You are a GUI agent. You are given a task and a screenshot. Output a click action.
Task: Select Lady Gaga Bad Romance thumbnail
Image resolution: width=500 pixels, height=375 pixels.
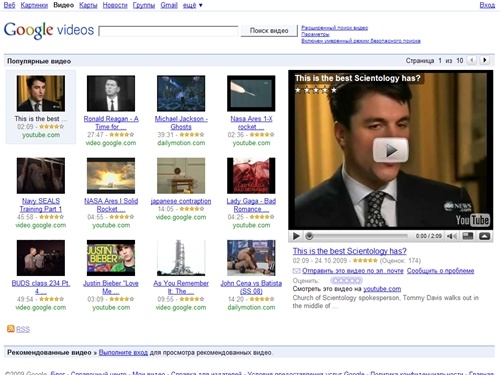coord(251,176)
